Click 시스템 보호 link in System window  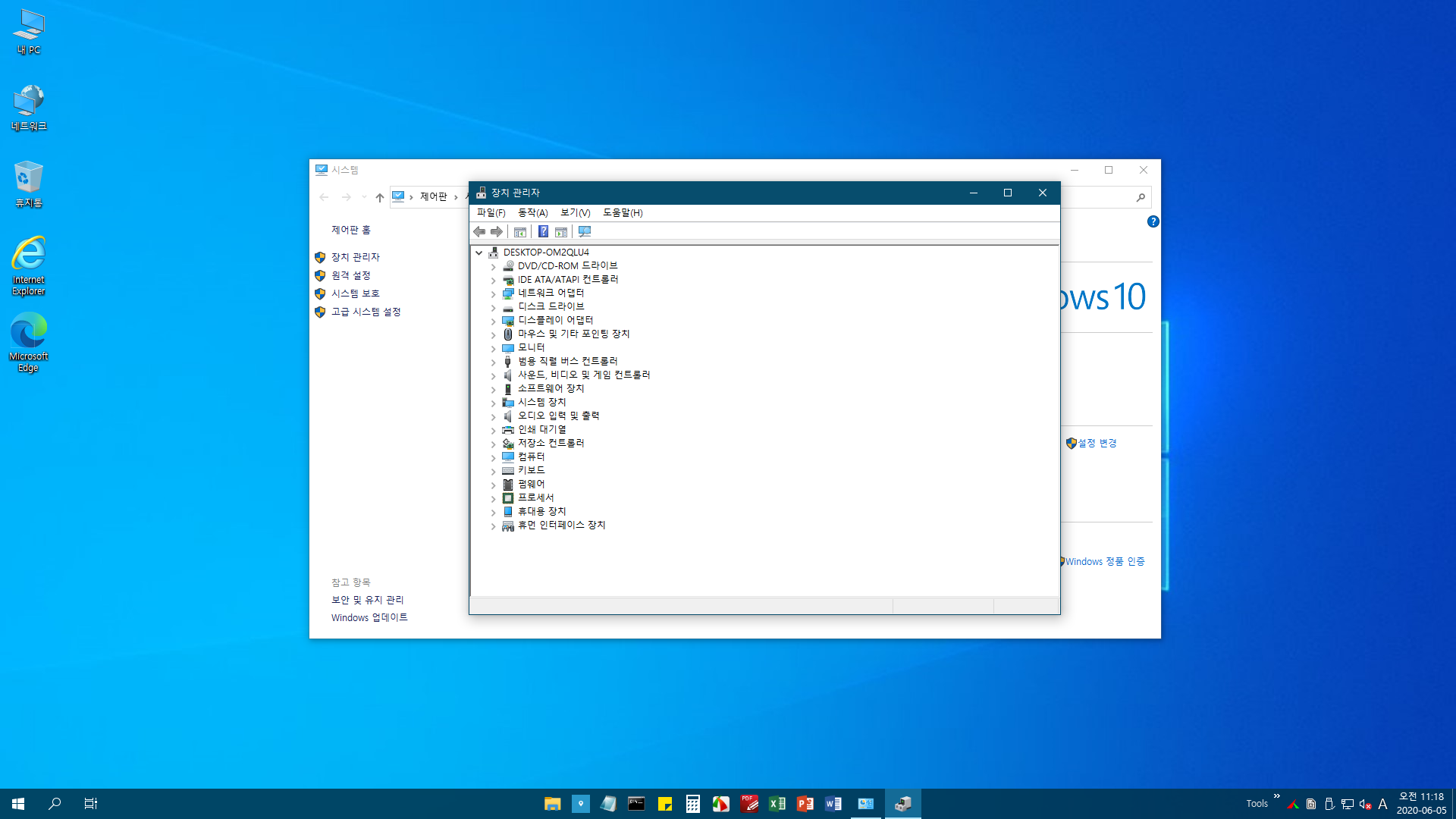[x=355, y=294]
